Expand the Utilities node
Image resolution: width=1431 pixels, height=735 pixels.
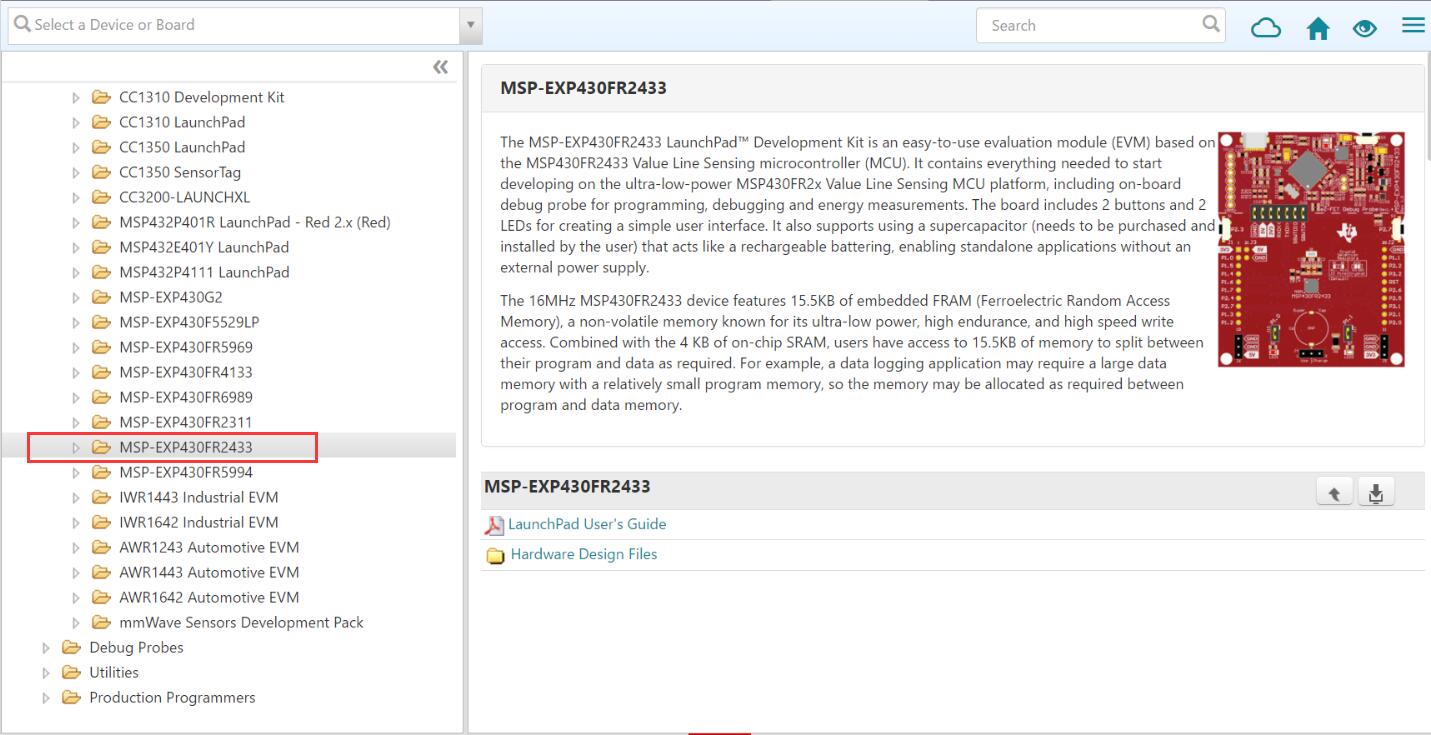point(46,672)
